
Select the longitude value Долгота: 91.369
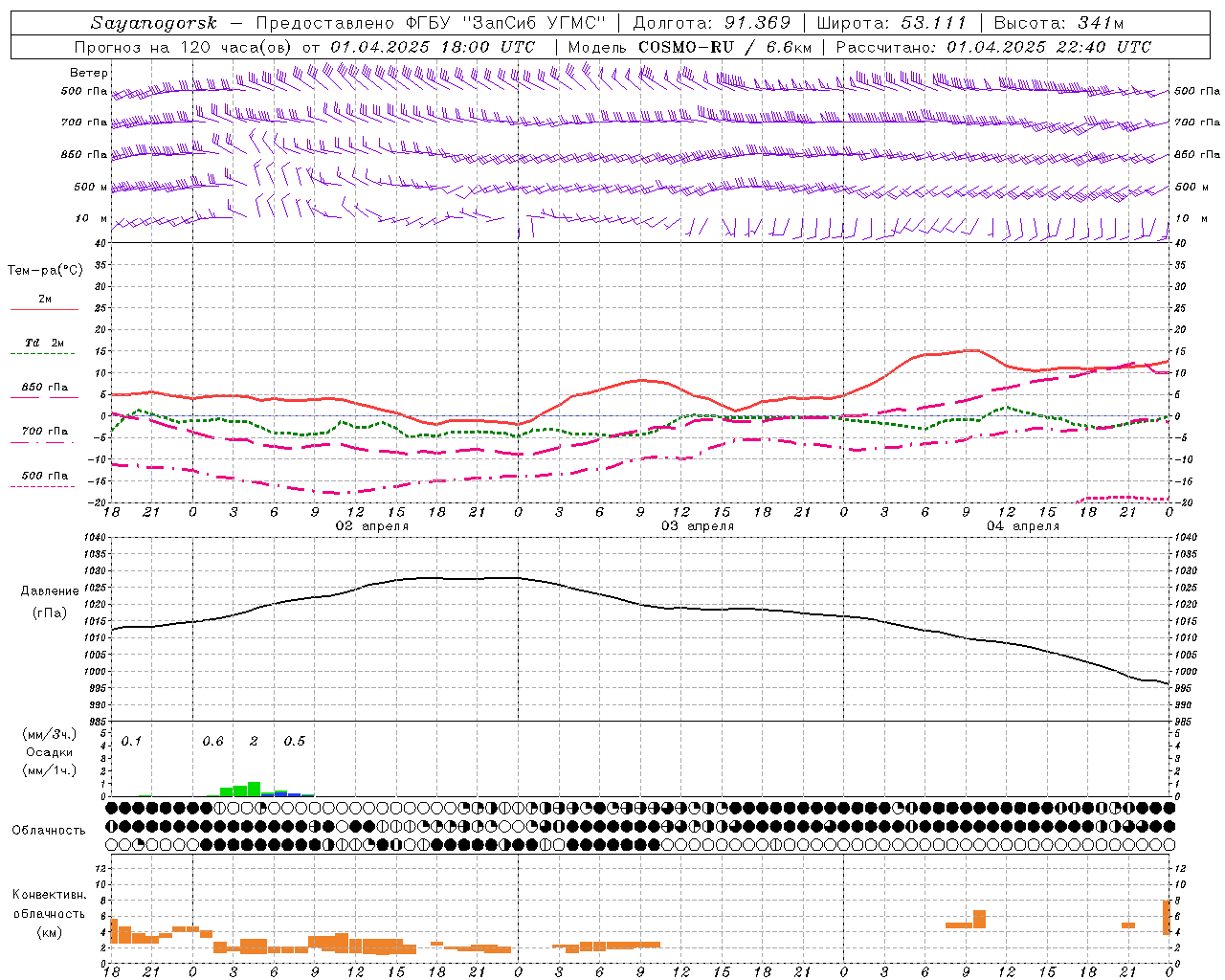tap(712, 23)
